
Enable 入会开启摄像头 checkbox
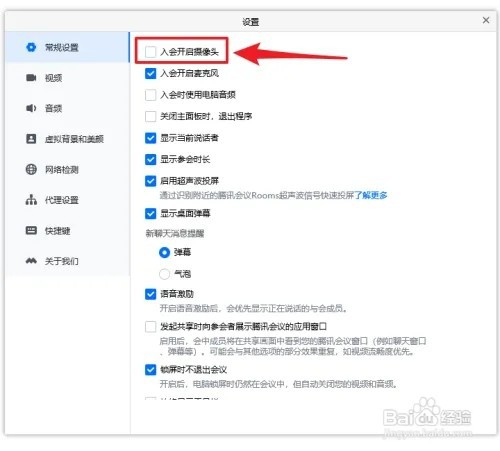150,52
